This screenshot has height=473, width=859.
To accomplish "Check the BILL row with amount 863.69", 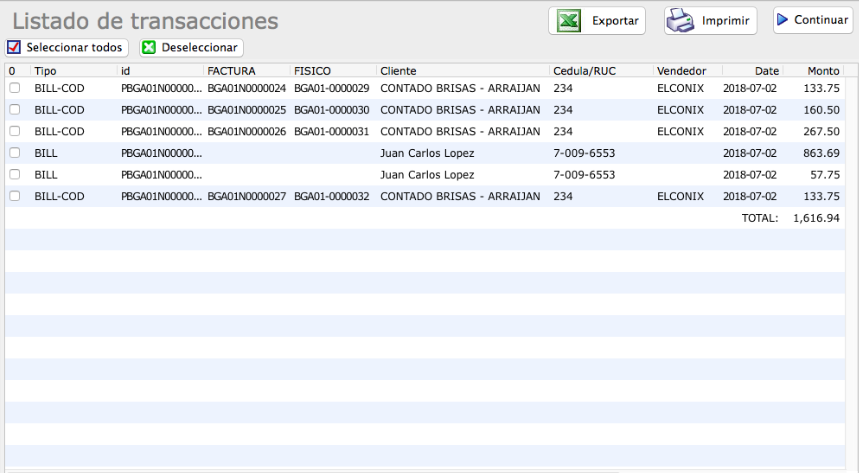I will coord(15,153).
